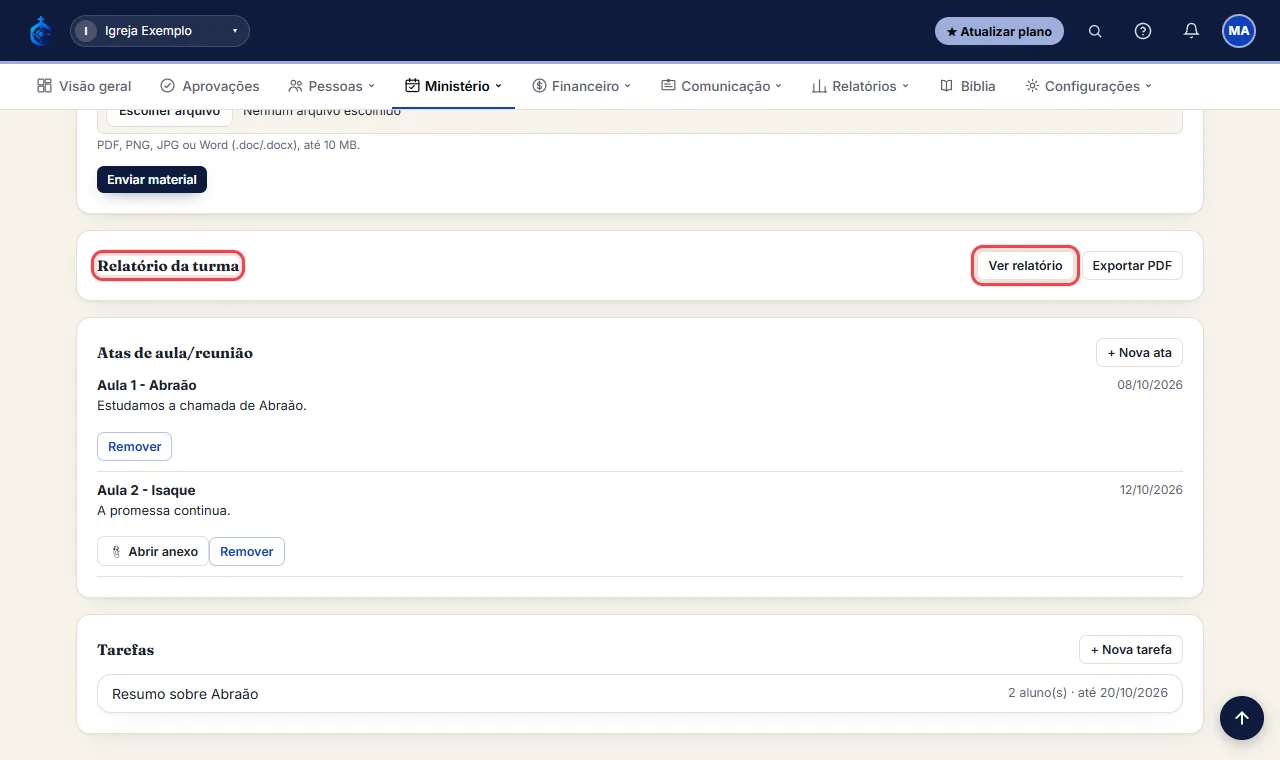This screenshot has width=1280, height=760.
Task: Click the Comunicação message icon
Action: pyautogui.click(x=668, y=86)
